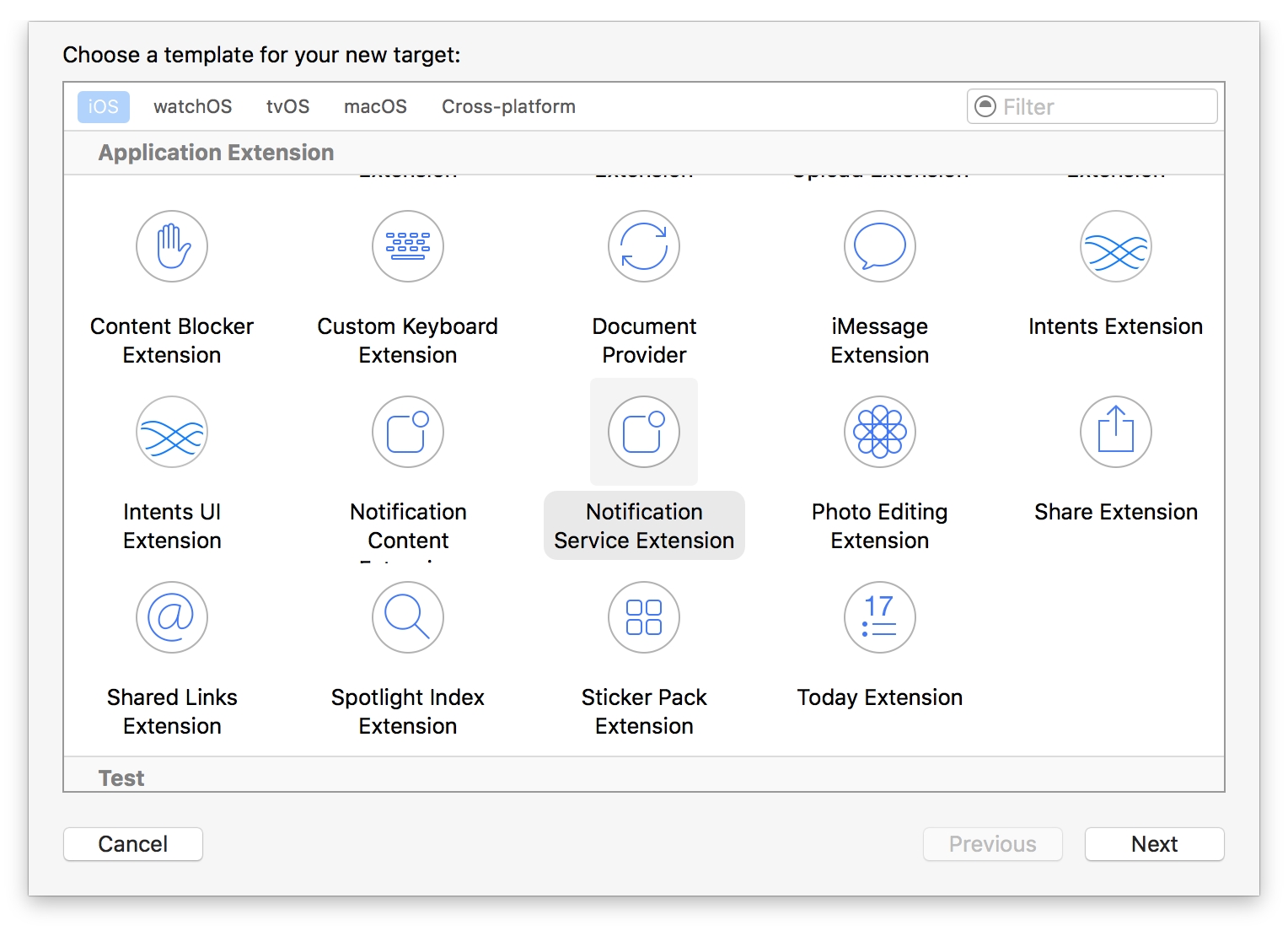Click the 'Today Extension' label text
Screen dimensions: 1288x931
pos(880,697)
